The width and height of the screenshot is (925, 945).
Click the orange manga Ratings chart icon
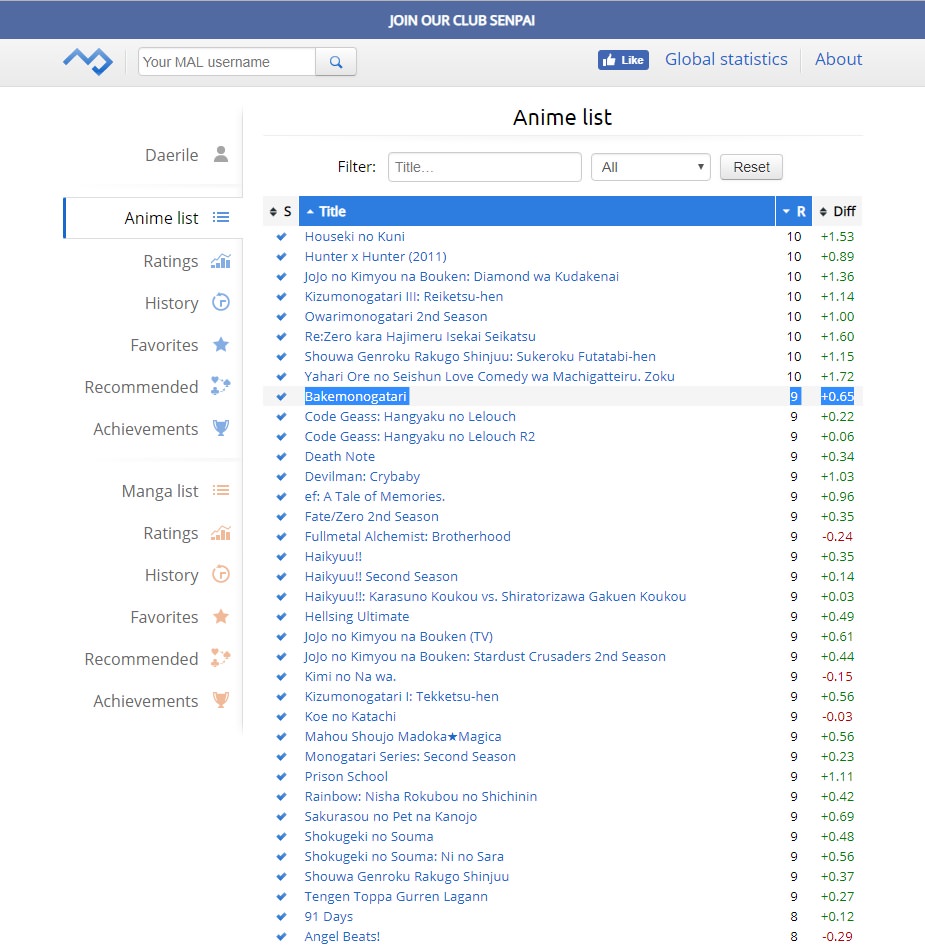pyautogui.click(x=221, y=533)
